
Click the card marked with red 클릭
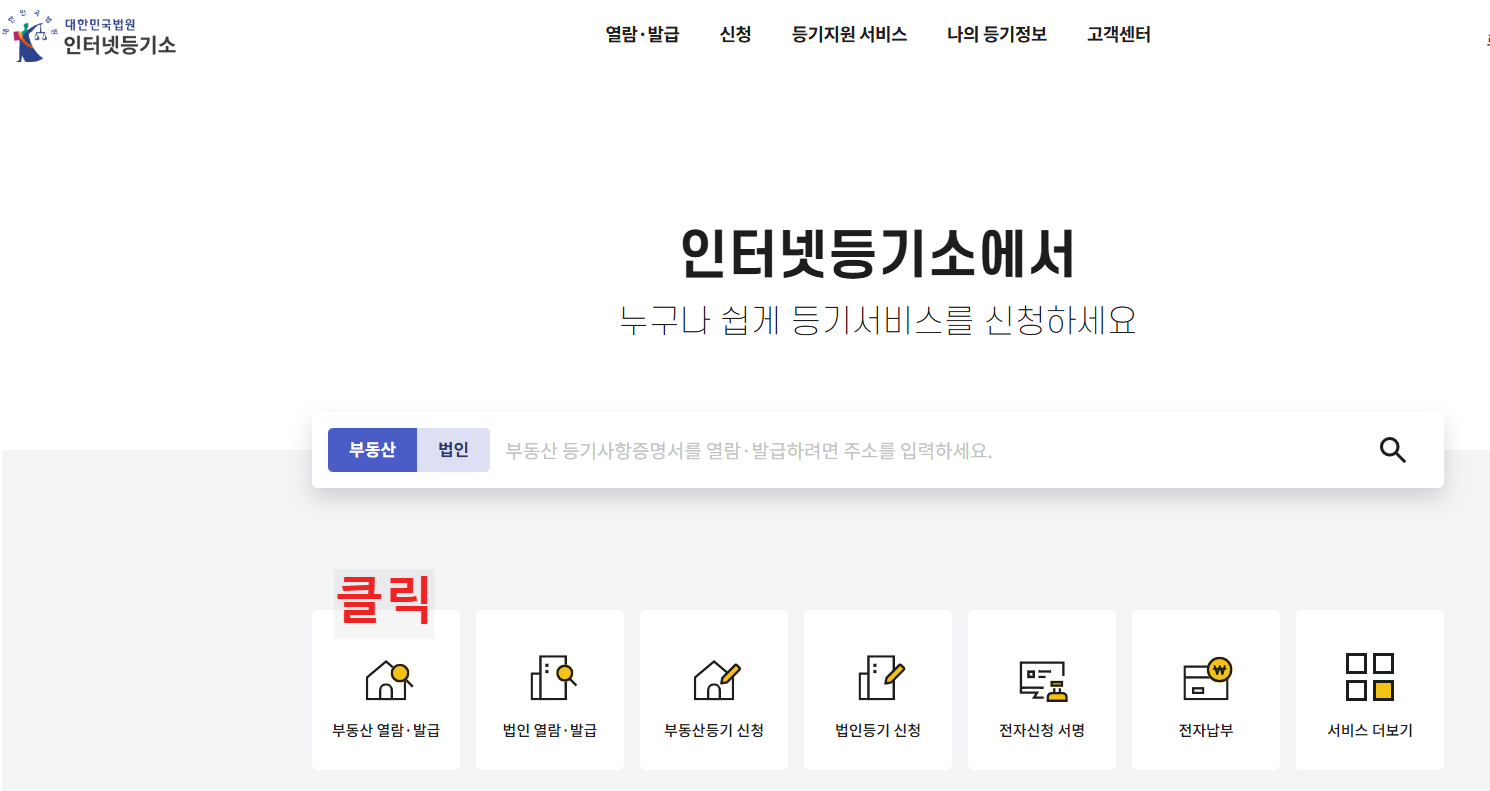tap(386, 690)
